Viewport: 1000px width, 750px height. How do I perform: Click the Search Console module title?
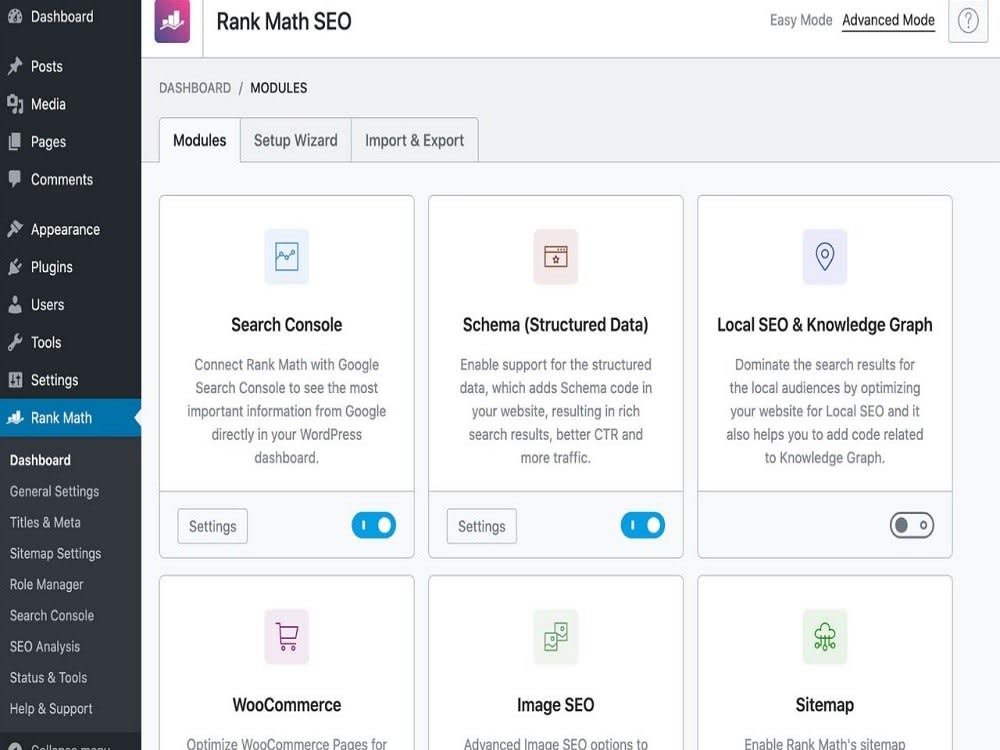point(286,325)
